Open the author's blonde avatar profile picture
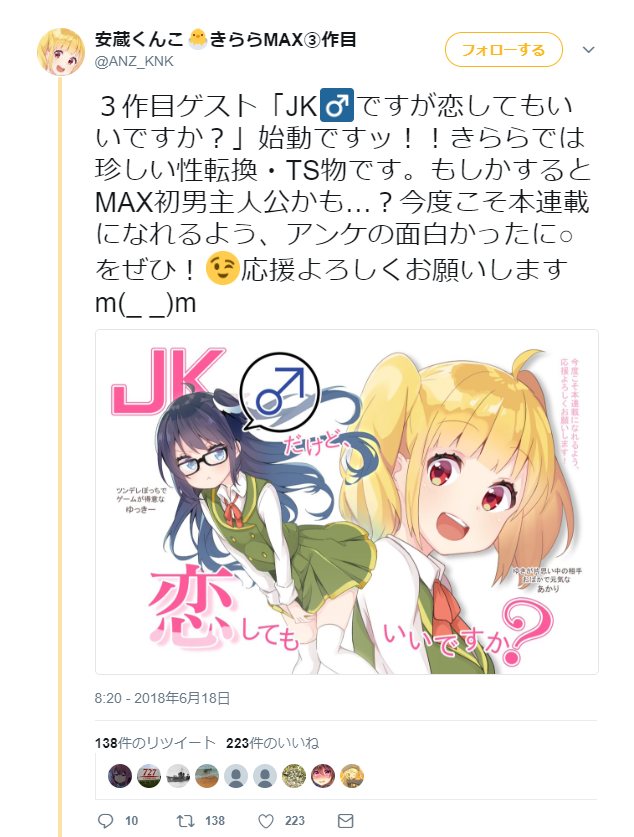This screenshot has height=837, width=634. click(61, 52)
